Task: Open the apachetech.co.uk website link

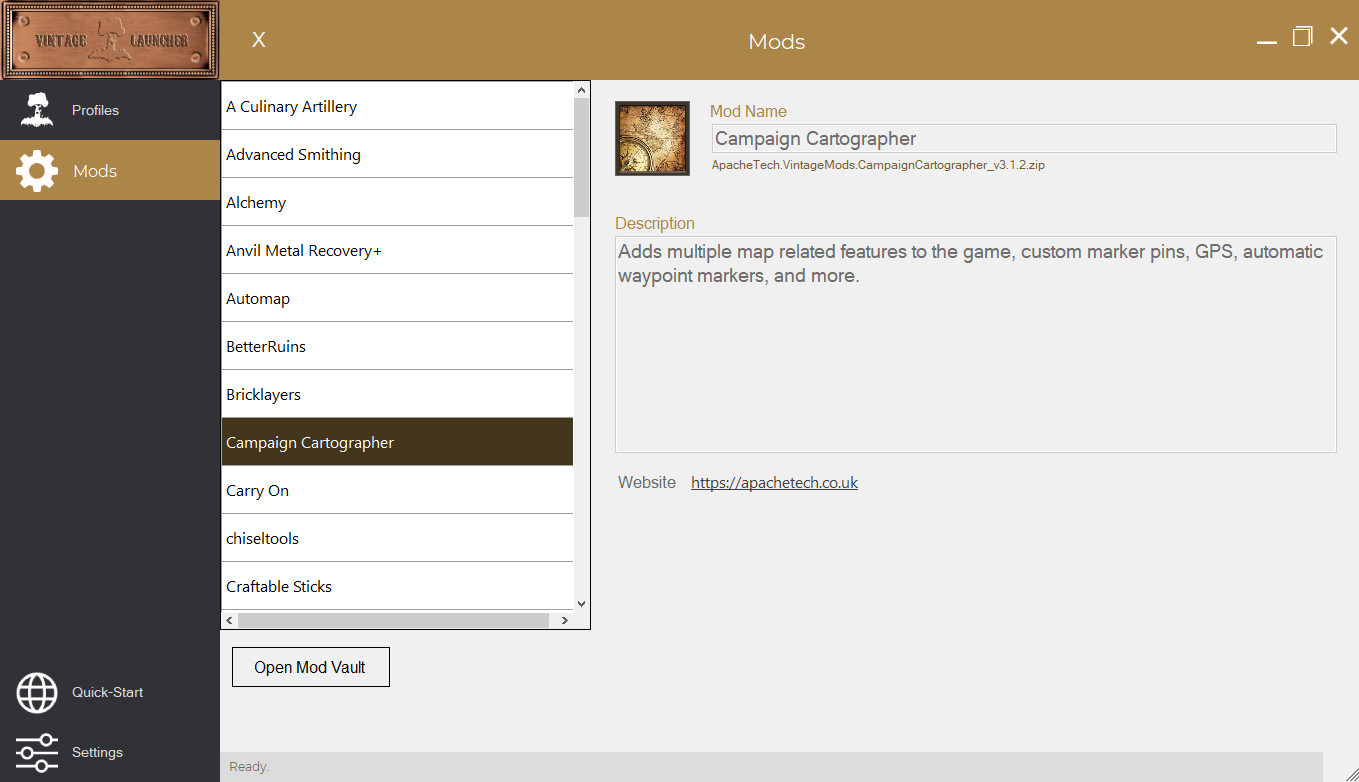Action: (774, 483)
